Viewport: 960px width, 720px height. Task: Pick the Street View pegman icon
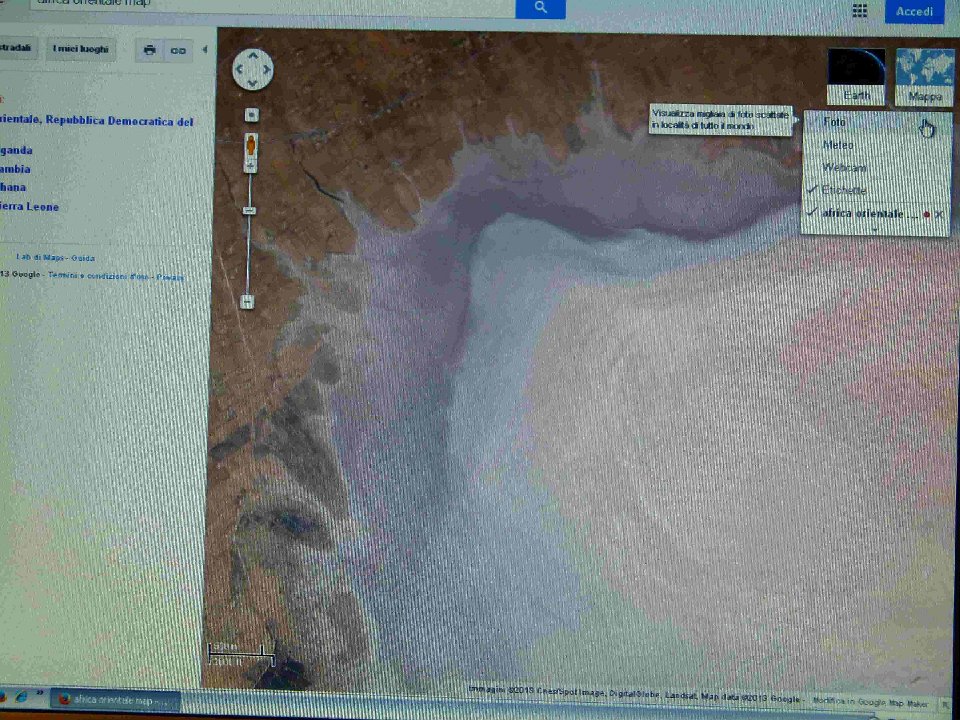pyautogui.click(x=251, y=147)
